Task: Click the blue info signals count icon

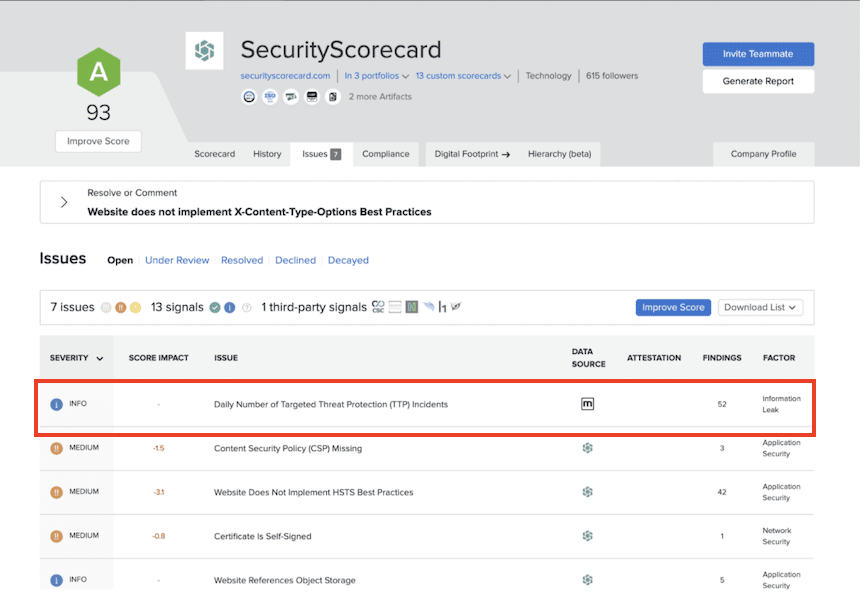Action: pos(229,307)
